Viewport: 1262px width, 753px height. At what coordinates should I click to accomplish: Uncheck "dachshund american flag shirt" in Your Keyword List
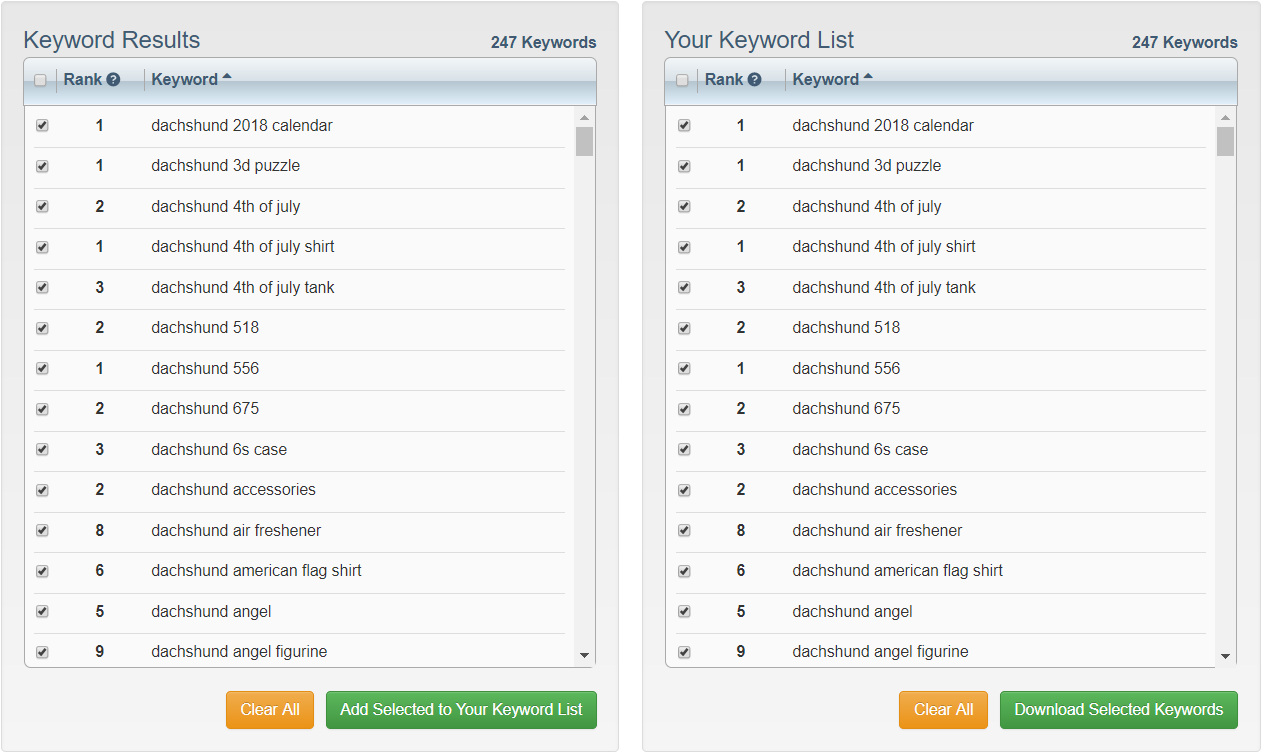pyautogui.click(x=684, y=571)
